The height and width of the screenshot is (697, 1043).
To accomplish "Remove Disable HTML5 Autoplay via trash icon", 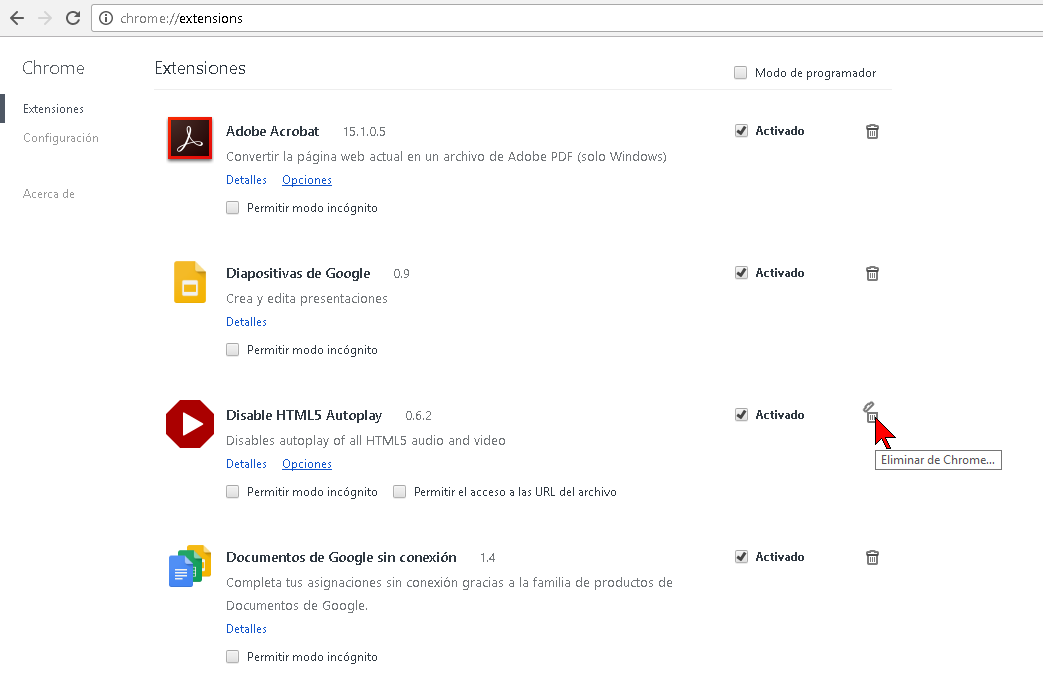I will pos(871,413).
